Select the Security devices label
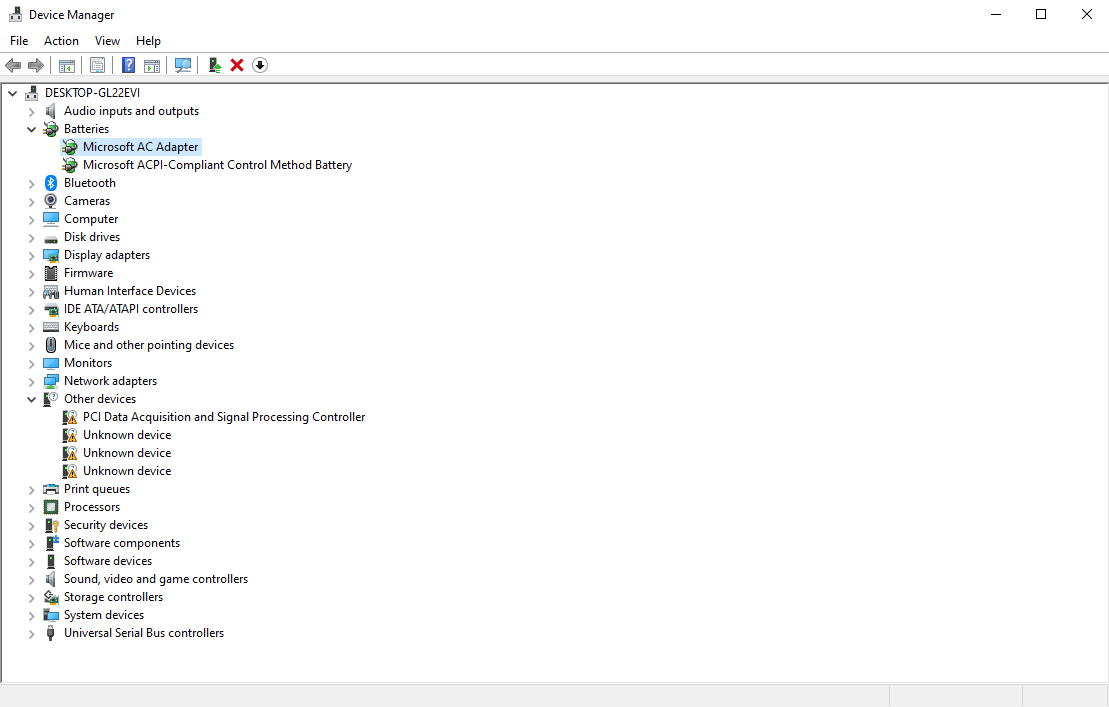Viewport: 1109px width, 707px height. [x=106, y=525]
